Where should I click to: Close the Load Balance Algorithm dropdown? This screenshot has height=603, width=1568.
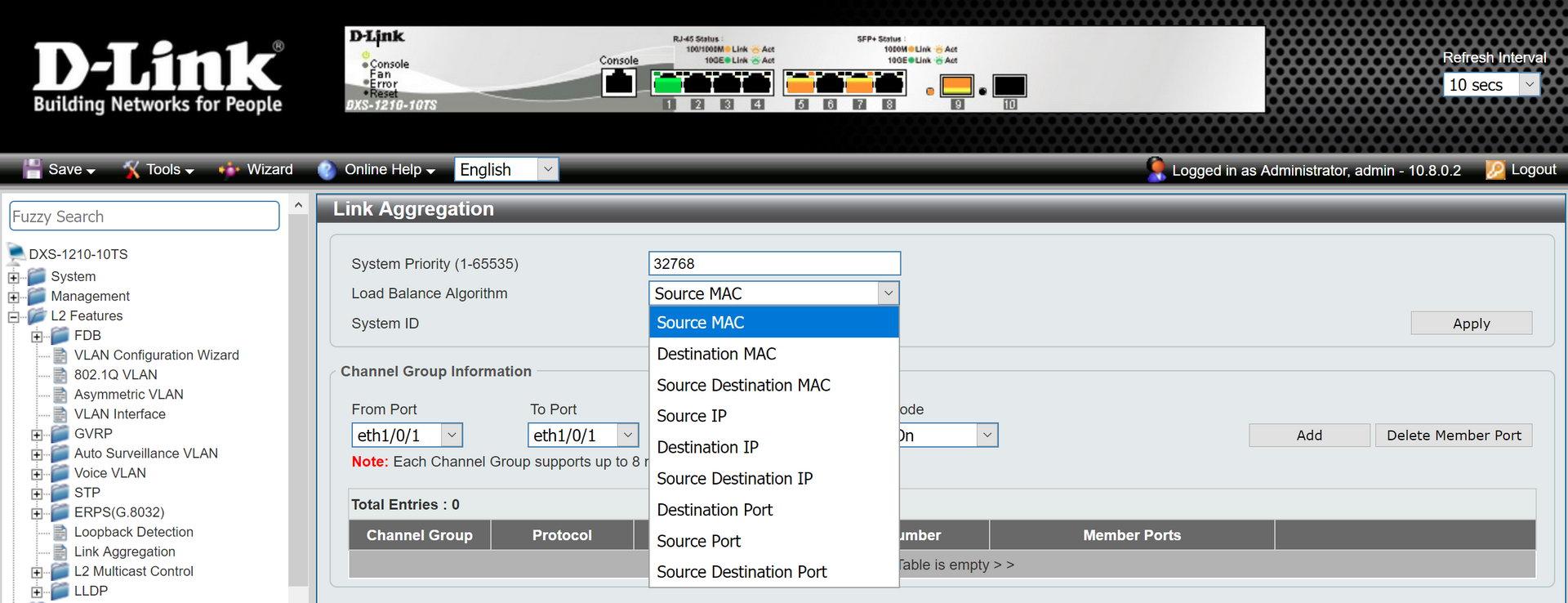click(x=774, y=293)
